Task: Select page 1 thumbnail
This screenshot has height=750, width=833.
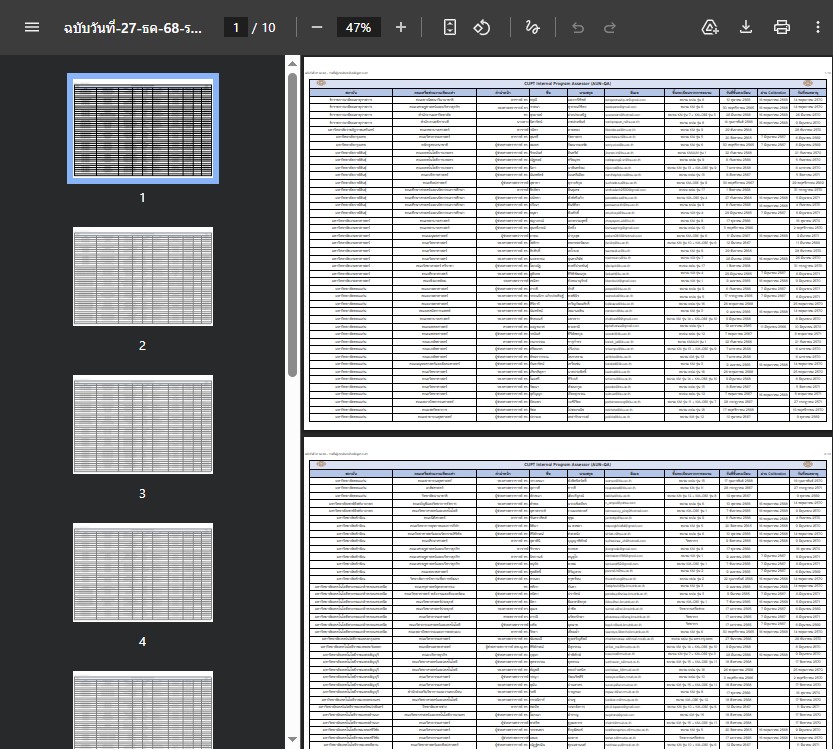Action: (x=143, y=129)
